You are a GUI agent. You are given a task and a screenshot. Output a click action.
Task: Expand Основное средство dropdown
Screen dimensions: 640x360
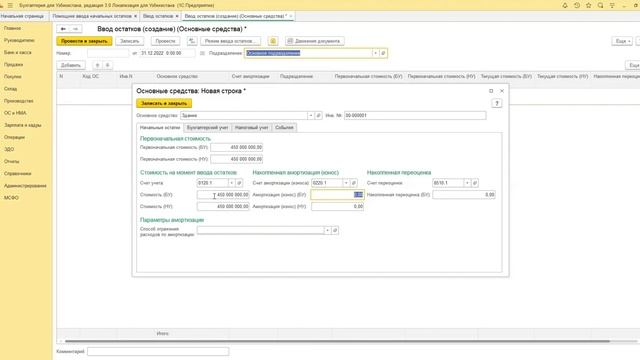pos(311,116)
